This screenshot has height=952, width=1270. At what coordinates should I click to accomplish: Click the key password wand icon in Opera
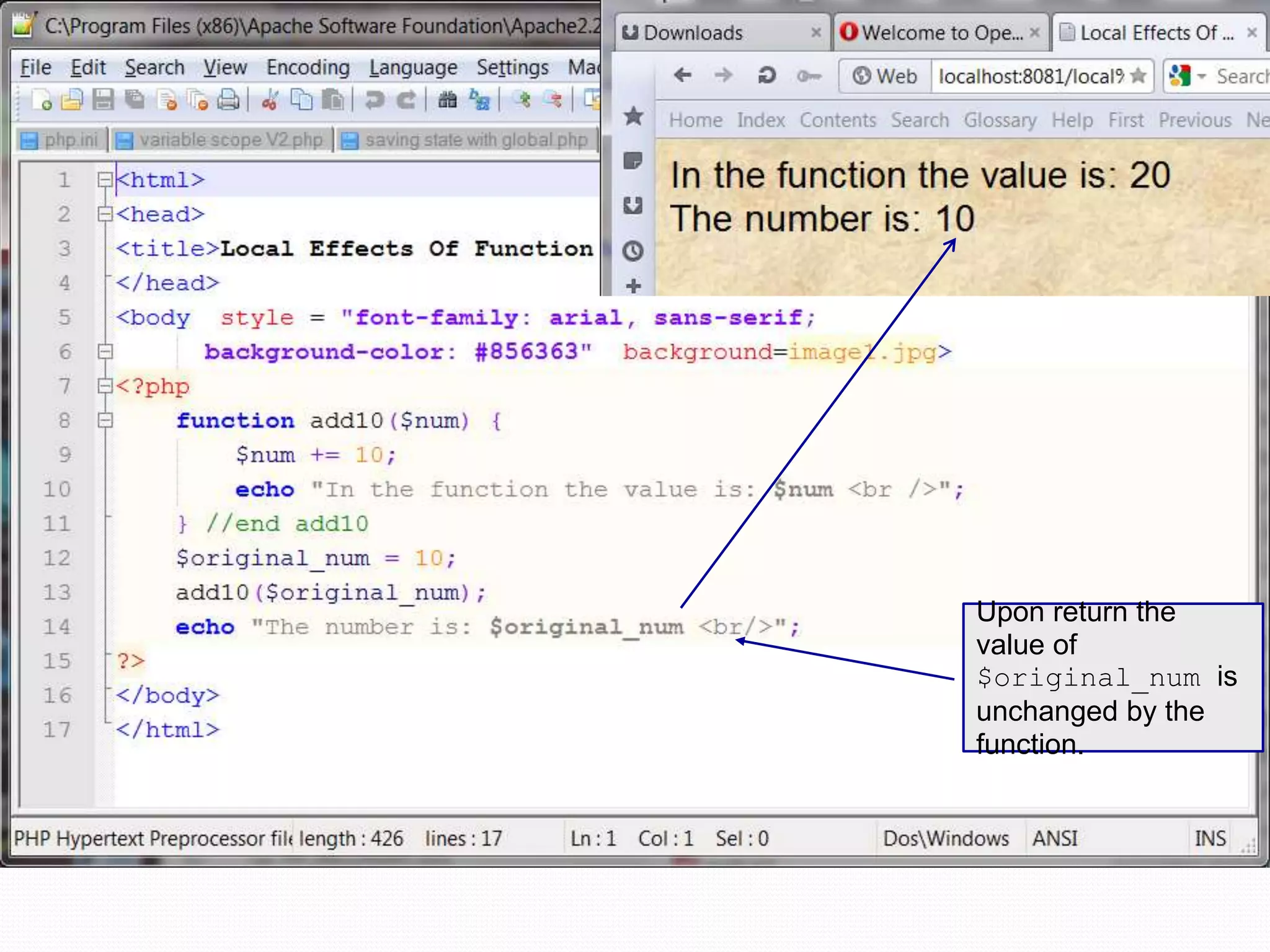[x=809, y=76]
